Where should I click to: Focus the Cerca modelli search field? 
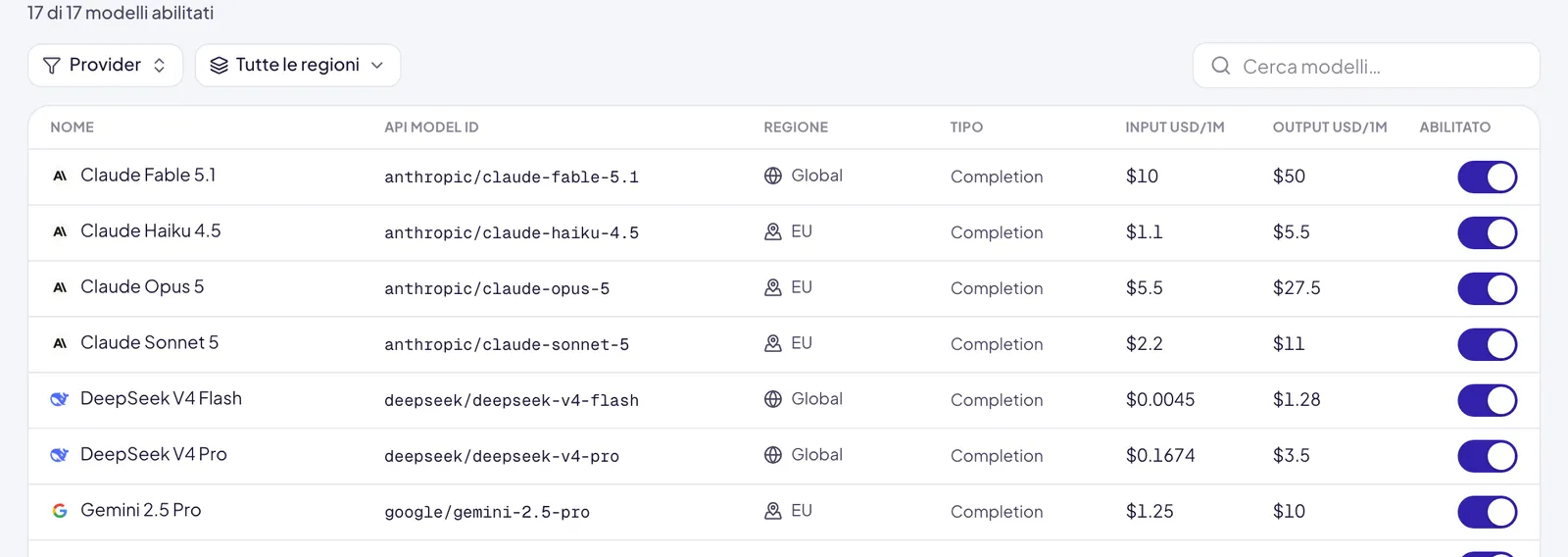tap(1366, 66)
